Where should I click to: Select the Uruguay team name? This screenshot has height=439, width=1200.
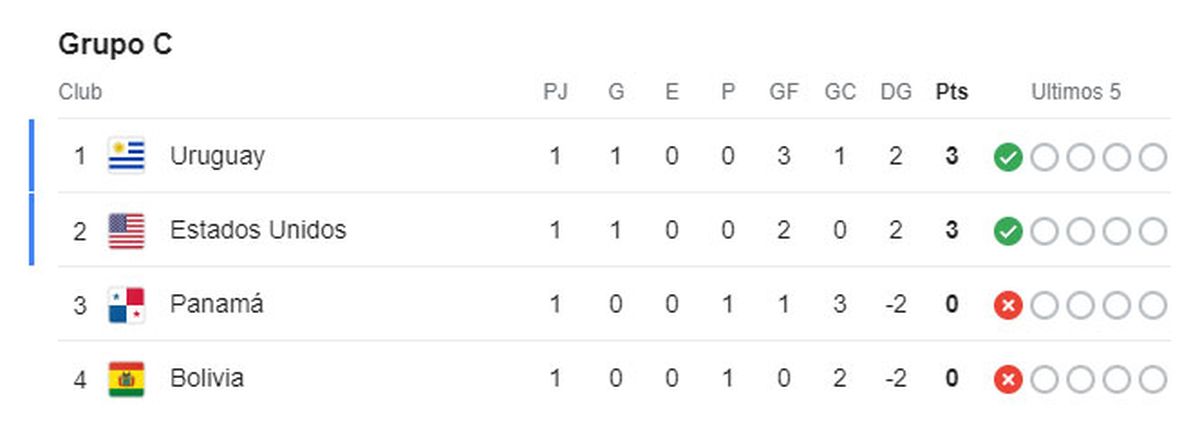coord(217,156)
